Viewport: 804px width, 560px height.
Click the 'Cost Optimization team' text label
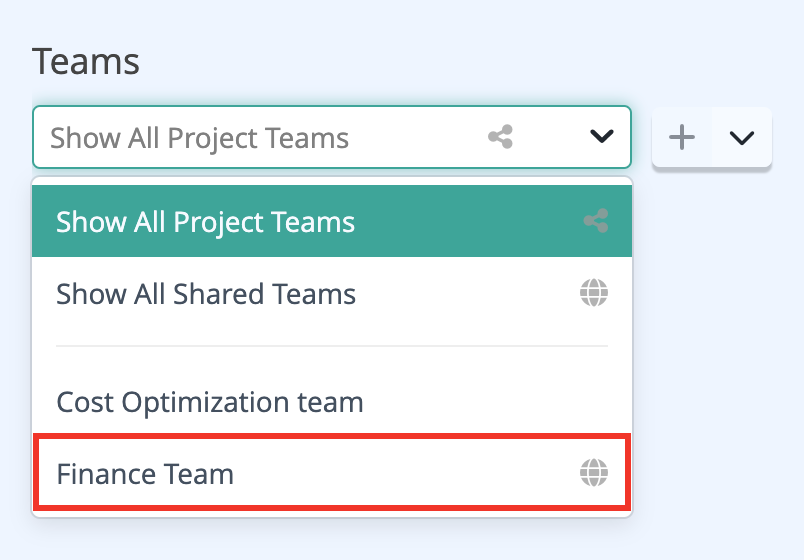point(210,403)
